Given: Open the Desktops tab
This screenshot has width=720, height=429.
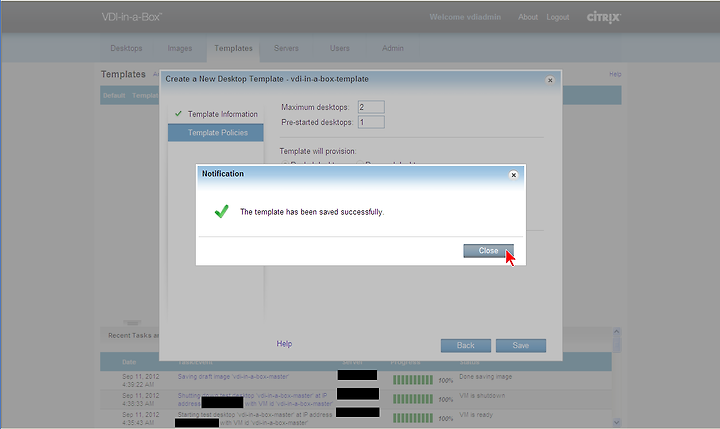Looking at the screenshot, I should pos(126,48).
